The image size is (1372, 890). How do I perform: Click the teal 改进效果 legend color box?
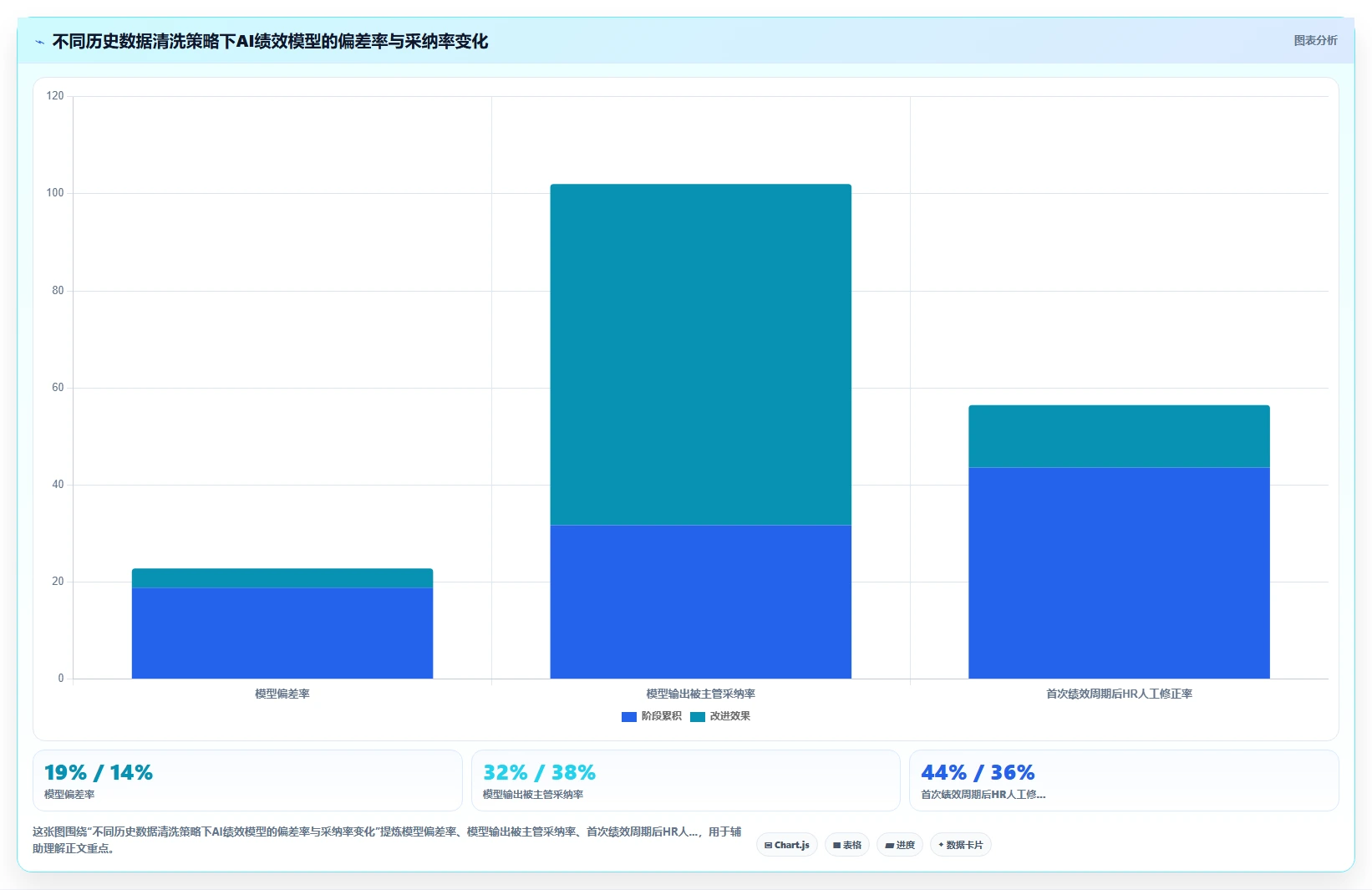(x=698, y=716)
